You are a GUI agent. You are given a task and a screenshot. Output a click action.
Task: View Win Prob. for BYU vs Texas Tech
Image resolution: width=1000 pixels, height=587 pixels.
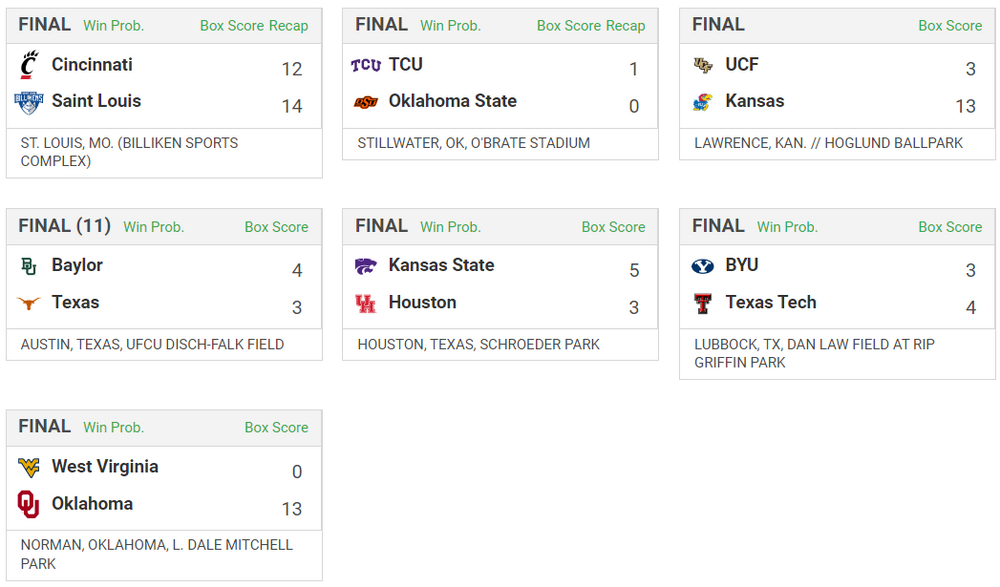coord(787,227)
